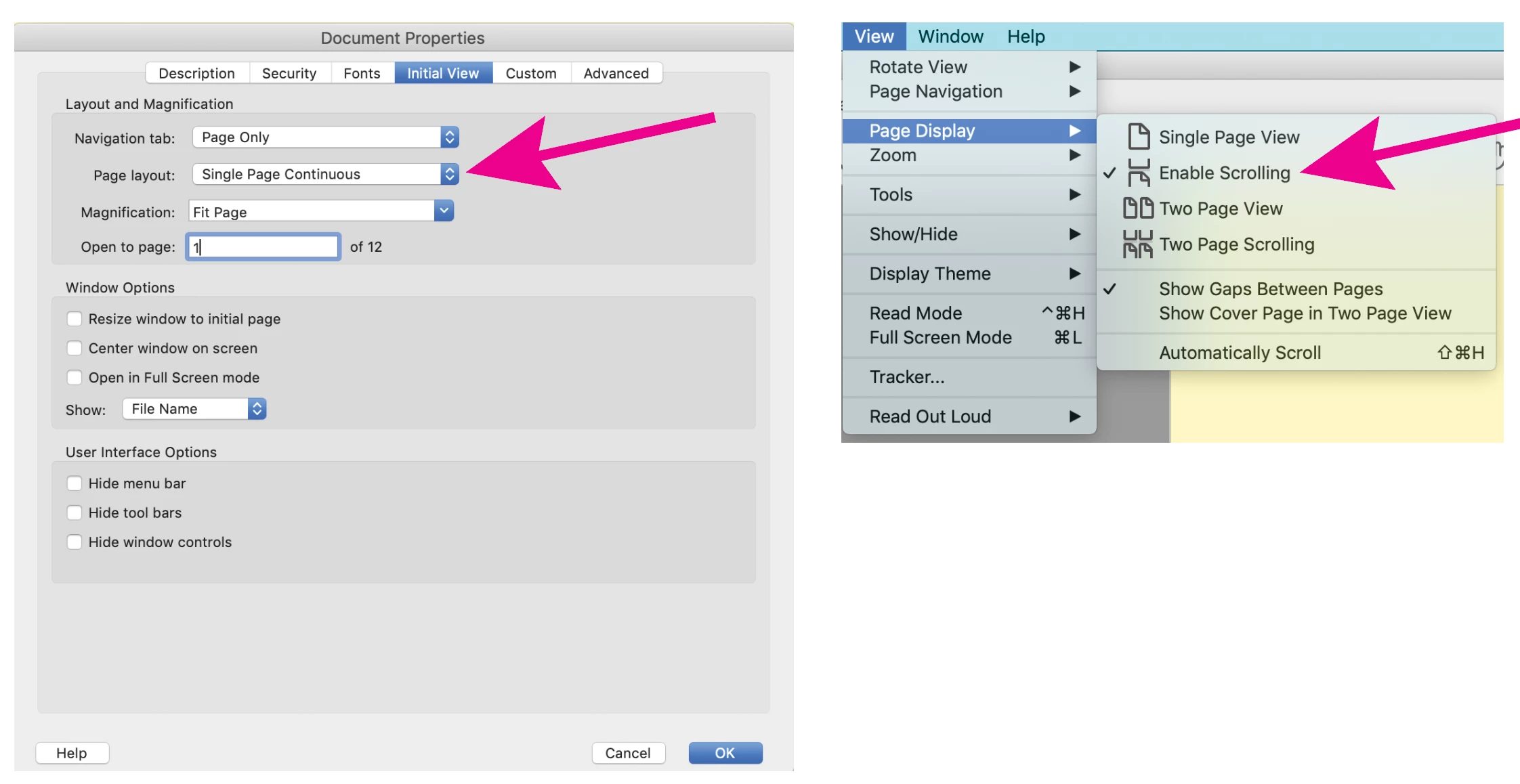Viewport: 1520px width, 784px height.
Task: Click the Rotate View submenu arrow
Action: point(1075,67)
